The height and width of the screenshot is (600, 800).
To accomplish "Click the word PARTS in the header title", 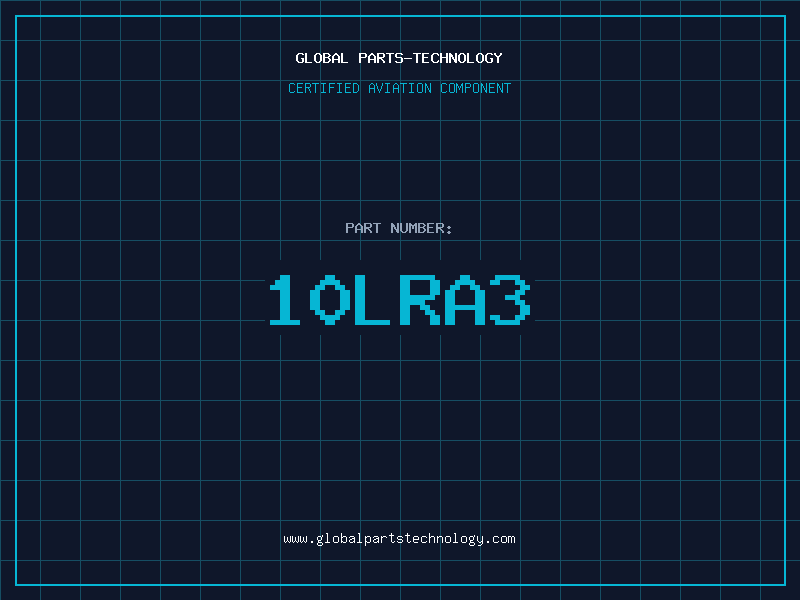I will [x=379, y=58].
